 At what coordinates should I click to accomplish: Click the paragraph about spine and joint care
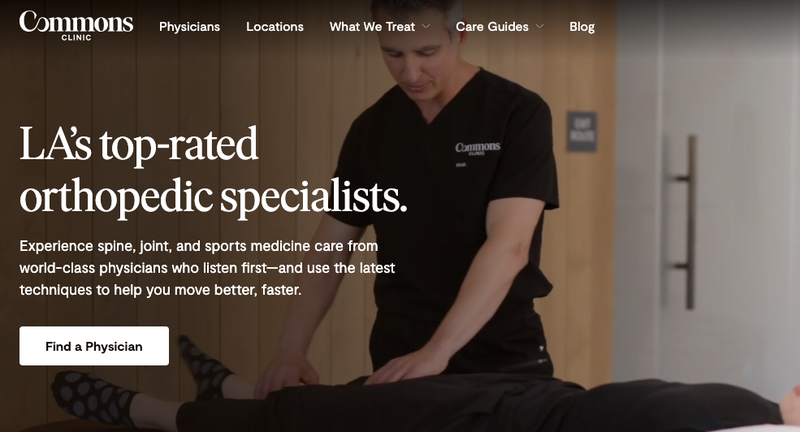click(x=207, y=268)
